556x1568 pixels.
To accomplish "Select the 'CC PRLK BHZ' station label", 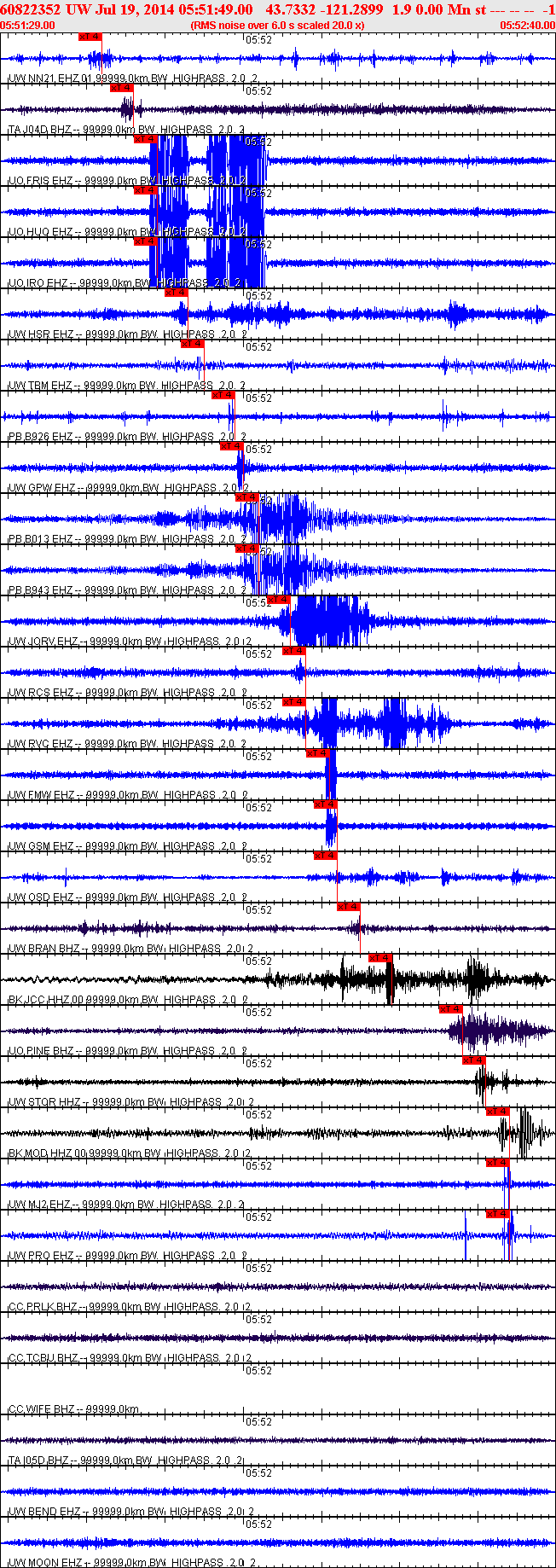I will click(43, 1307).
